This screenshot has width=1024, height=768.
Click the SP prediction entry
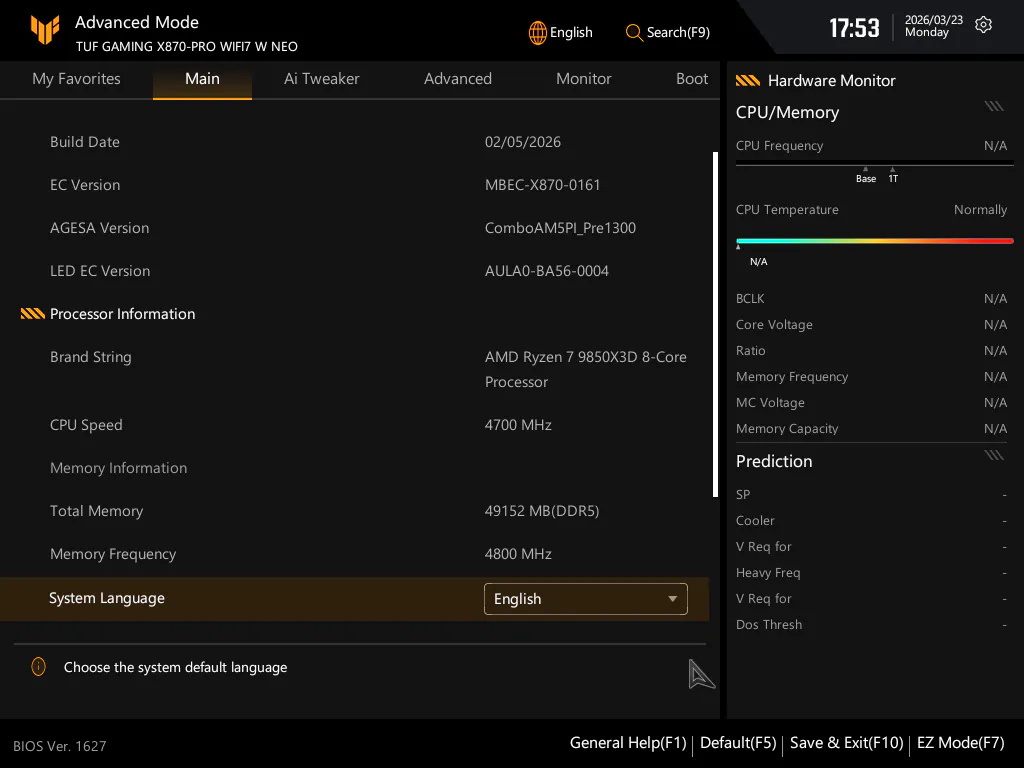click(x=743, y=494)
